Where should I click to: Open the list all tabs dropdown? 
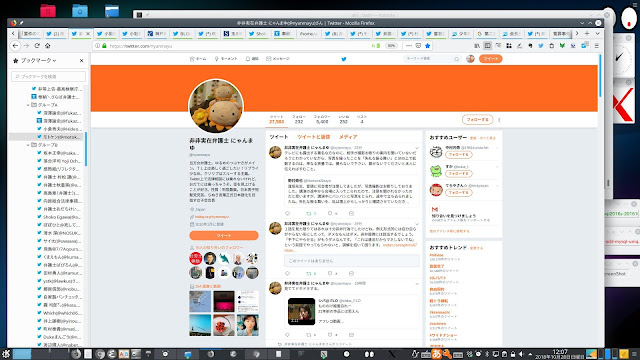click(x=598, y=33)
